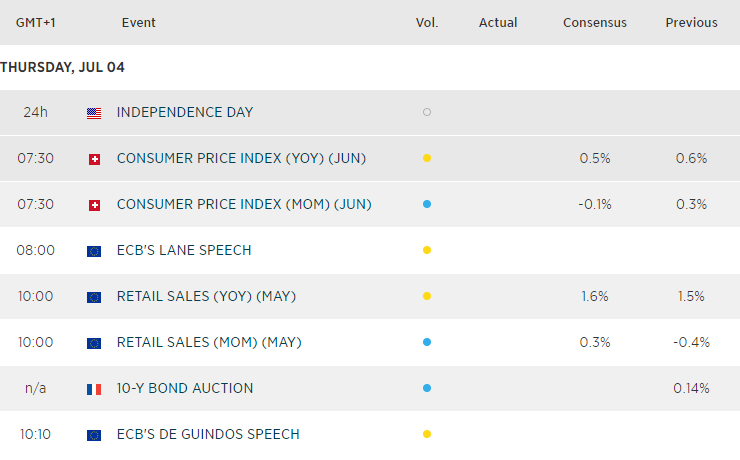Click yellow volatility dot for CPI (YoY)
740x460 pixels.
click(x=427, y=159)
